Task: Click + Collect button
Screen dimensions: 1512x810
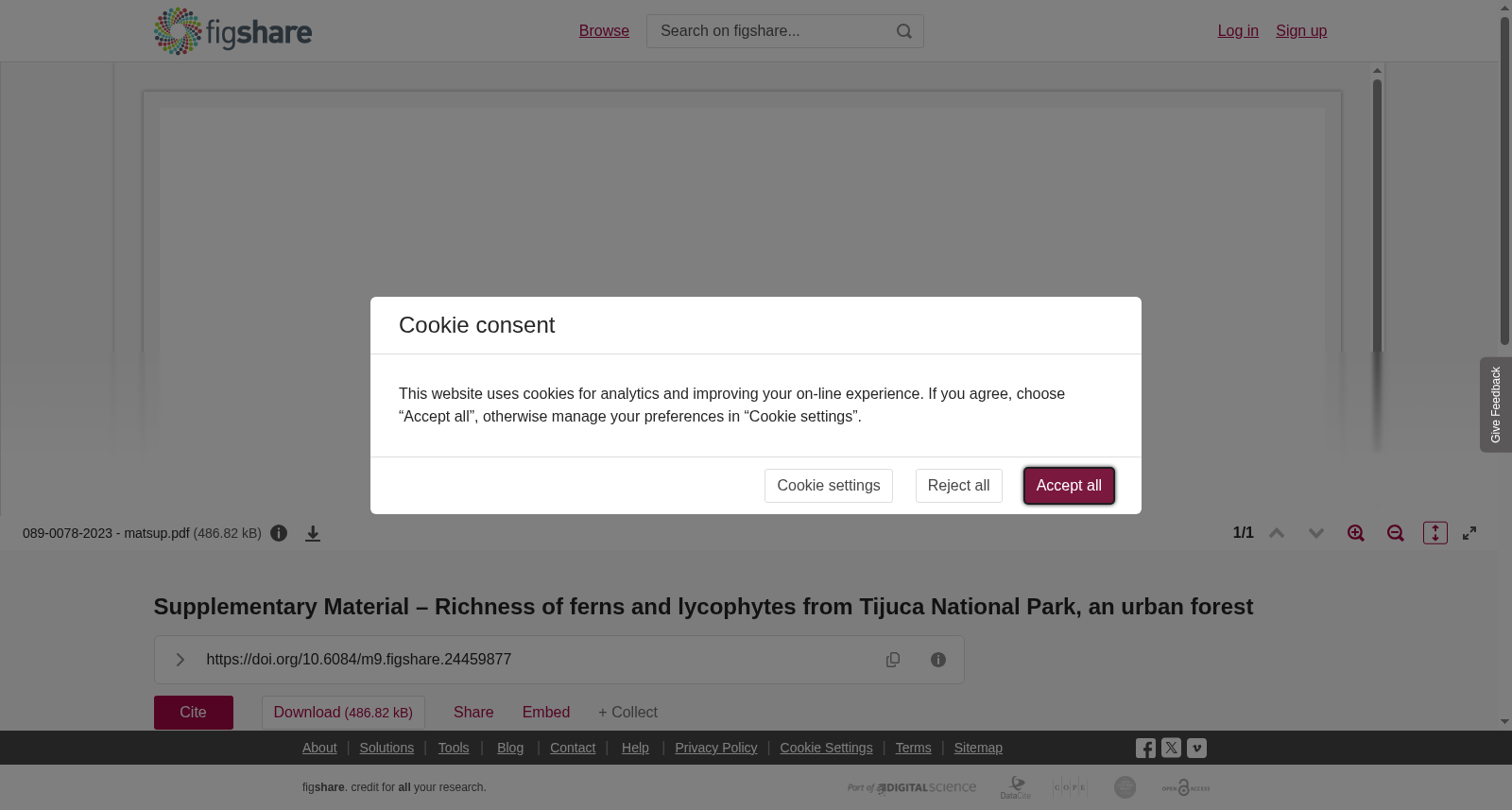Action: pyautogui.click(x=627, y=713)
